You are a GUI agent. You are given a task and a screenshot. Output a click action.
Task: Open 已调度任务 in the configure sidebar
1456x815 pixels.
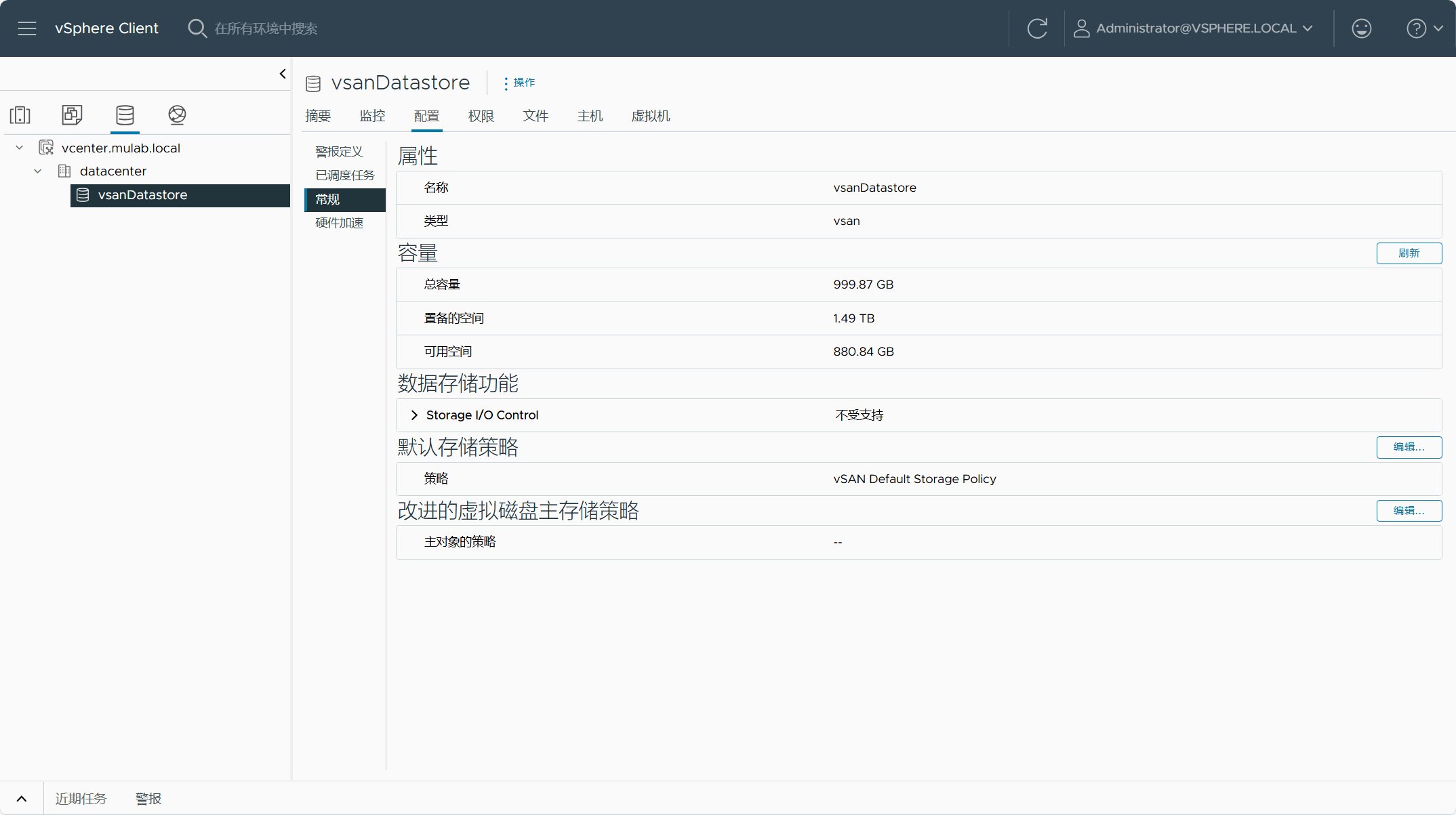[x=345, y=175]
